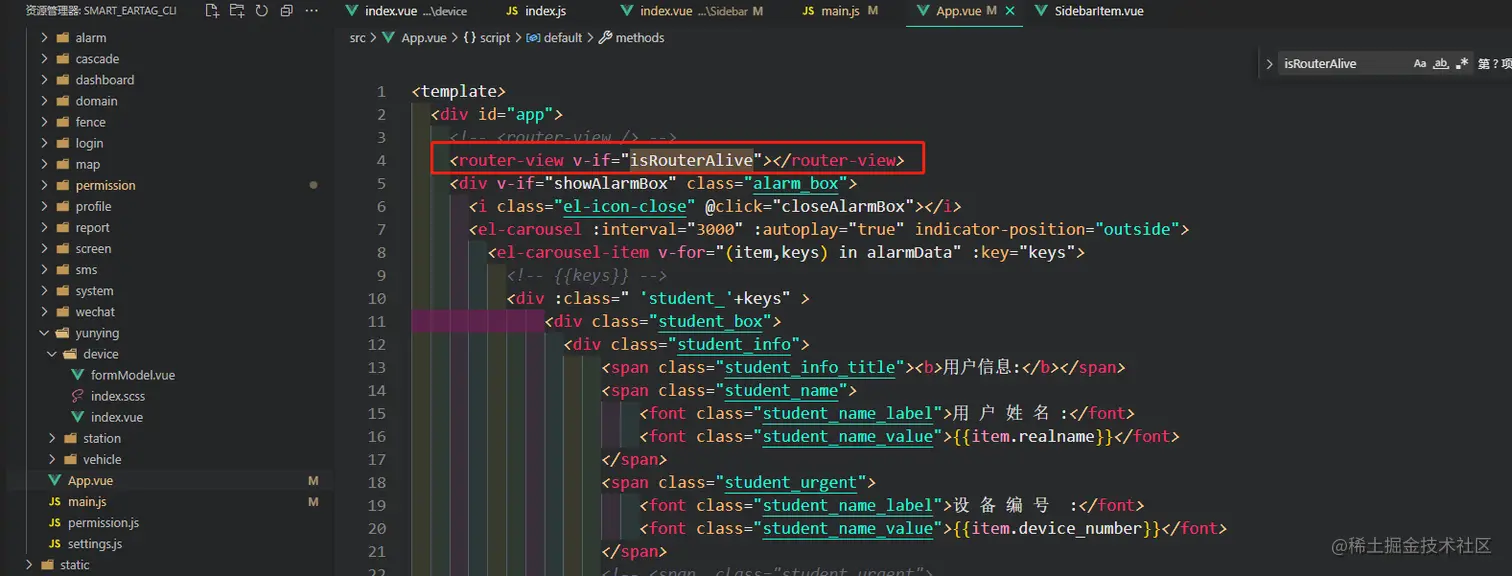Switch to index.vue Sidebar tab
Screen dimensions: 1512x576
(691, 11)
